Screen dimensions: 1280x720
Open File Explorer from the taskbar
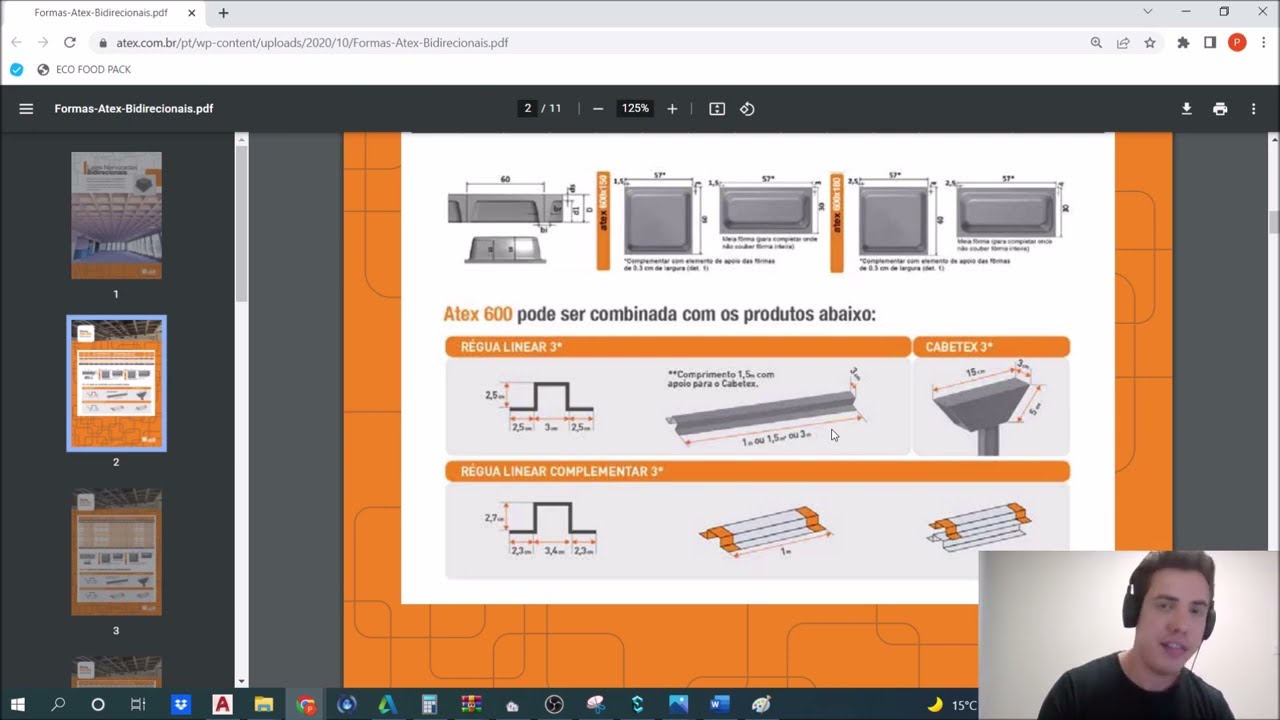(x=264, y=705)
